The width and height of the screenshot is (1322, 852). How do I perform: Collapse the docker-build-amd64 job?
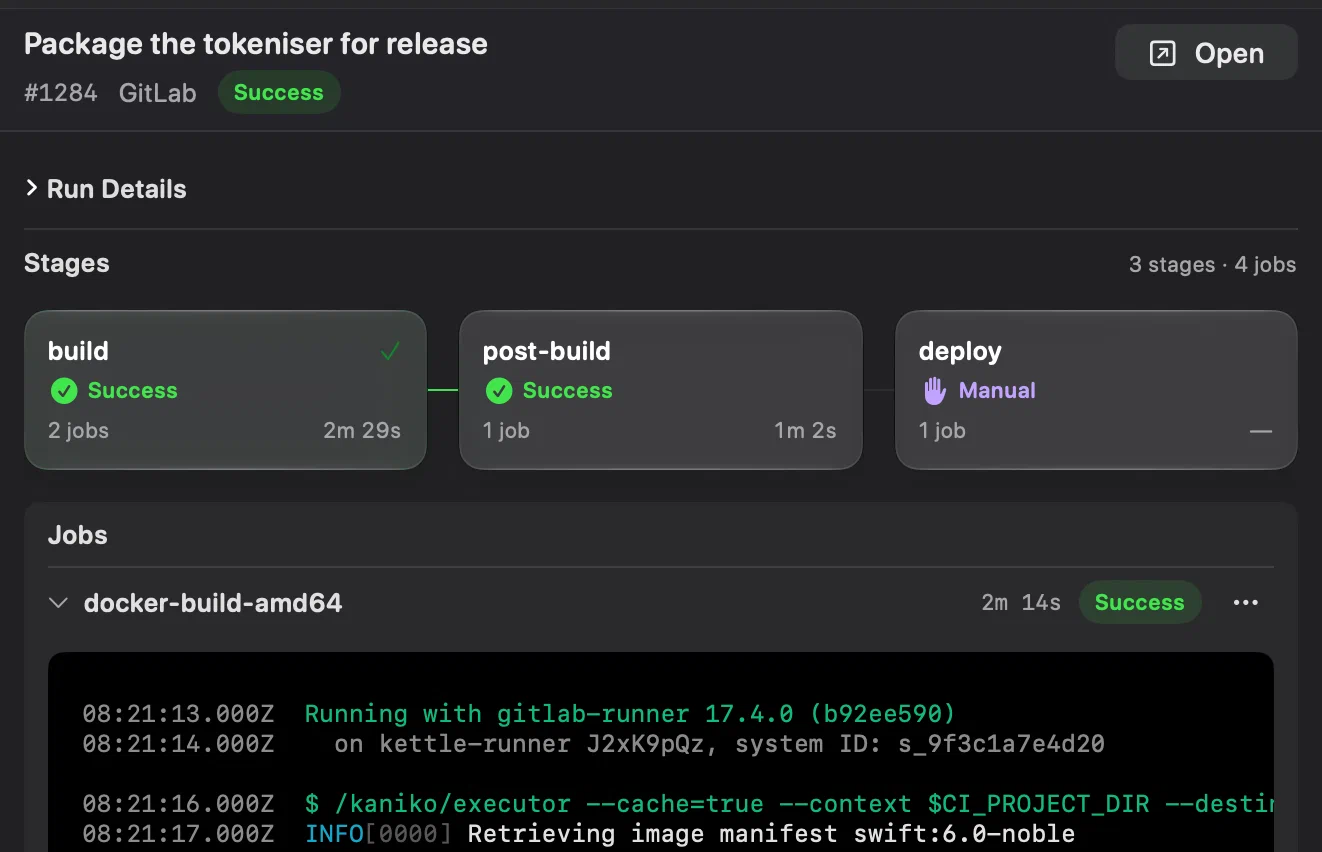point(59,603)
